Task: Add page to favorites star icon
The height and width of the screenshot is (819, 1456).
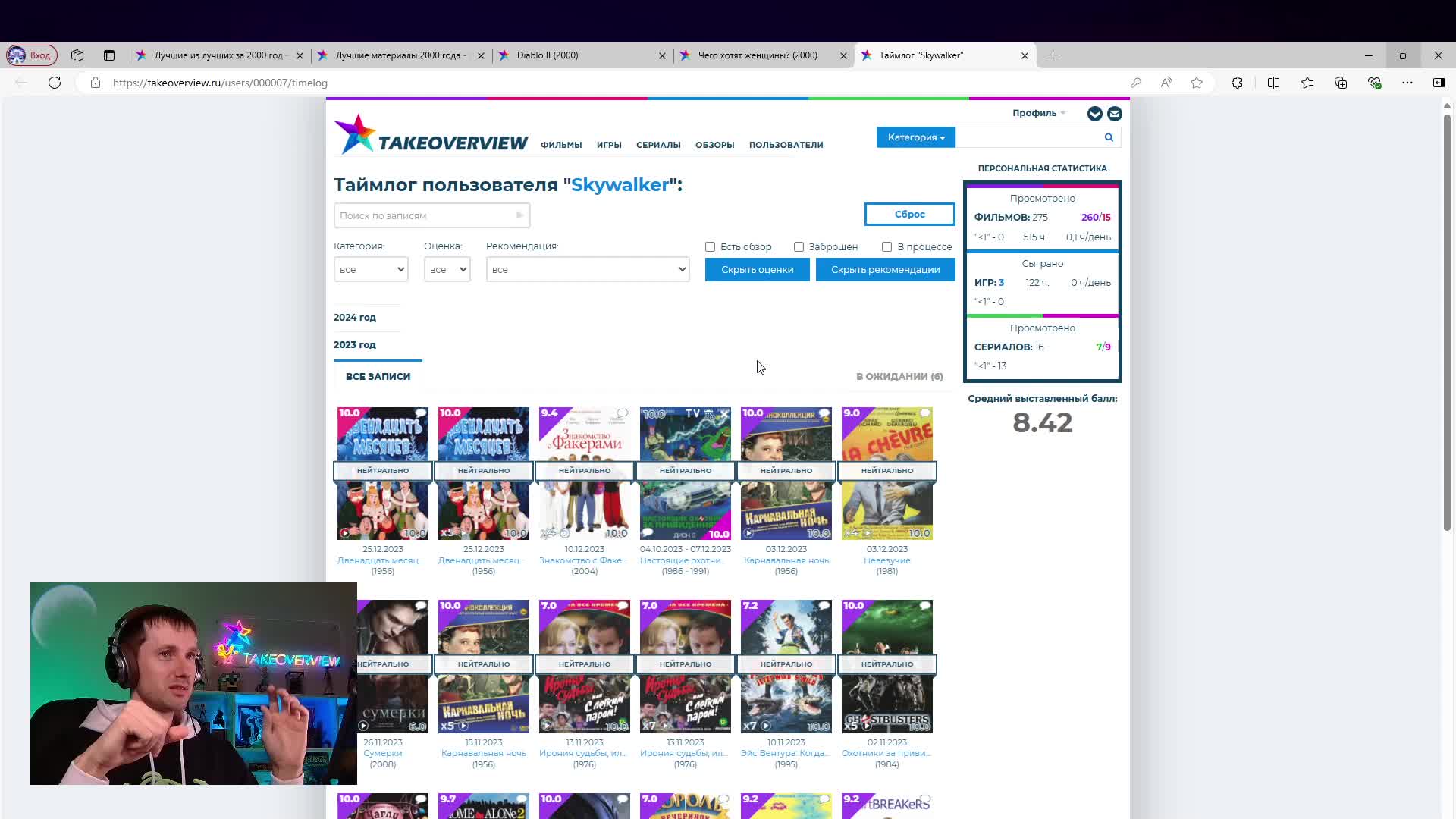Action: (x=1197, y=83)
